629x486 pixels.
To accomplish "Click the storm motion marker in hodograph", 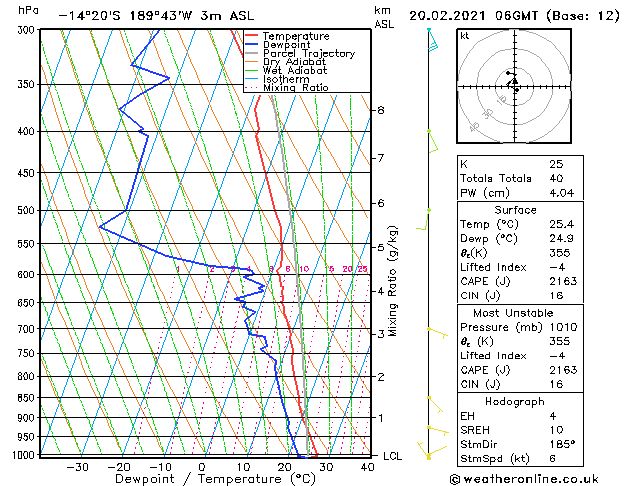I will [x=515, y=81].
